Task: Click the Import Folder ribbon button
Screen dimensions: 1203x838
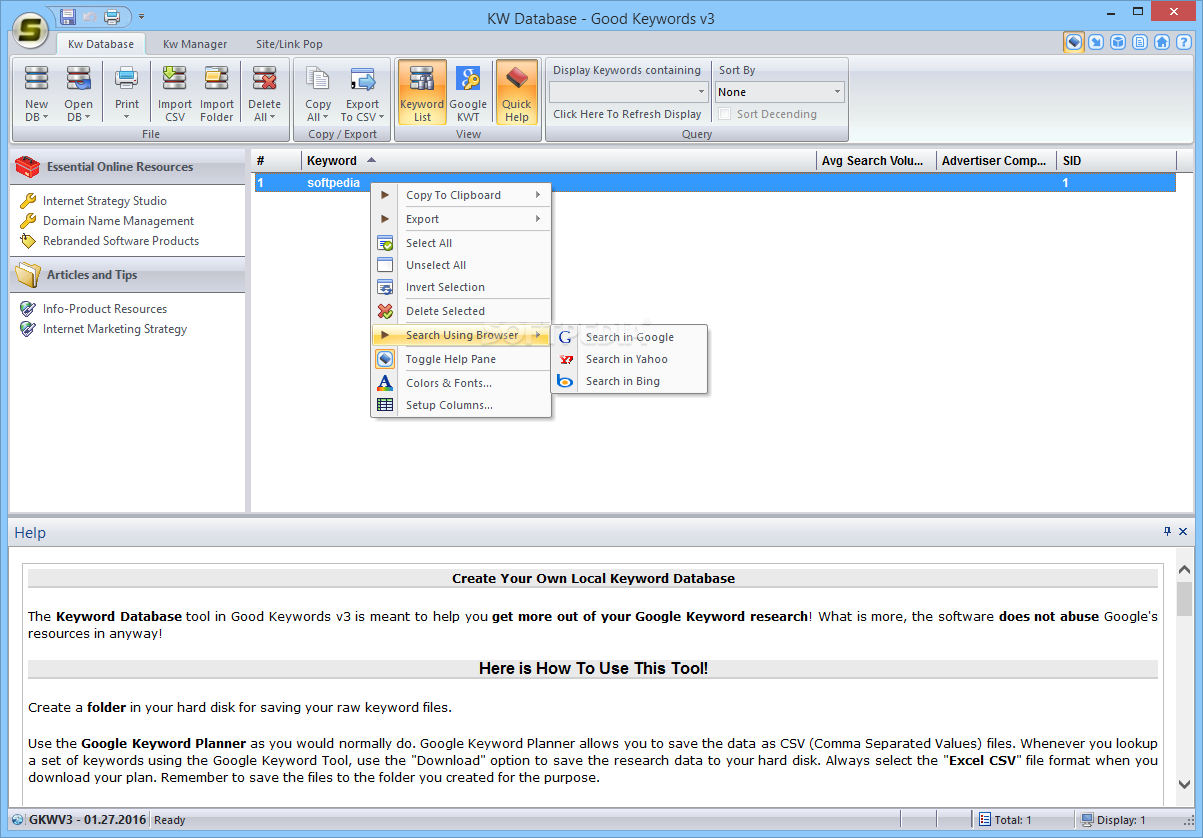Action: 217,93
